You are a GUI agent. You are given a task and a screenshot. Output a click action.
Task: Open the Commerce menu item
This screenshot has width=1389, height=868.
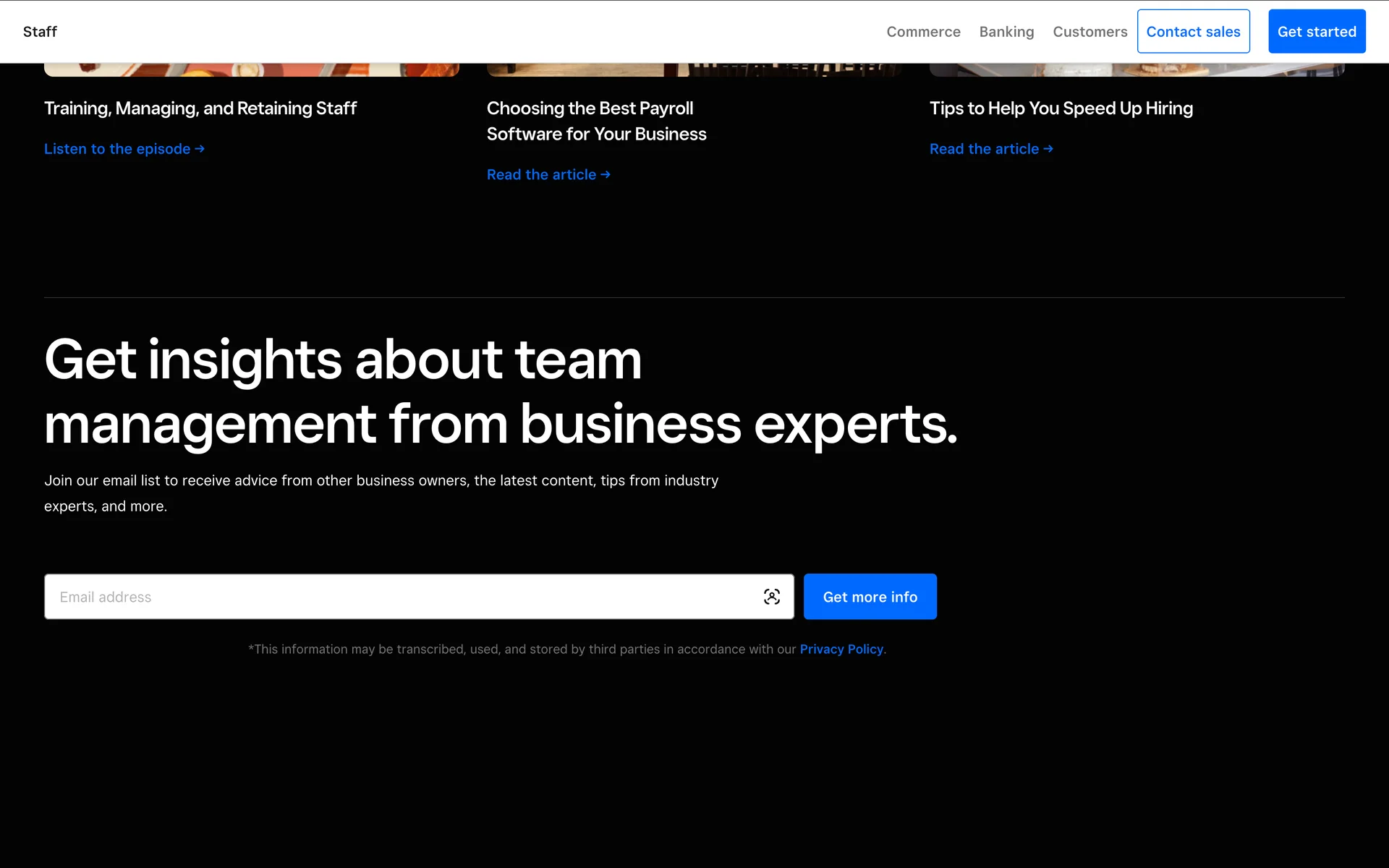tap(923, 32)
